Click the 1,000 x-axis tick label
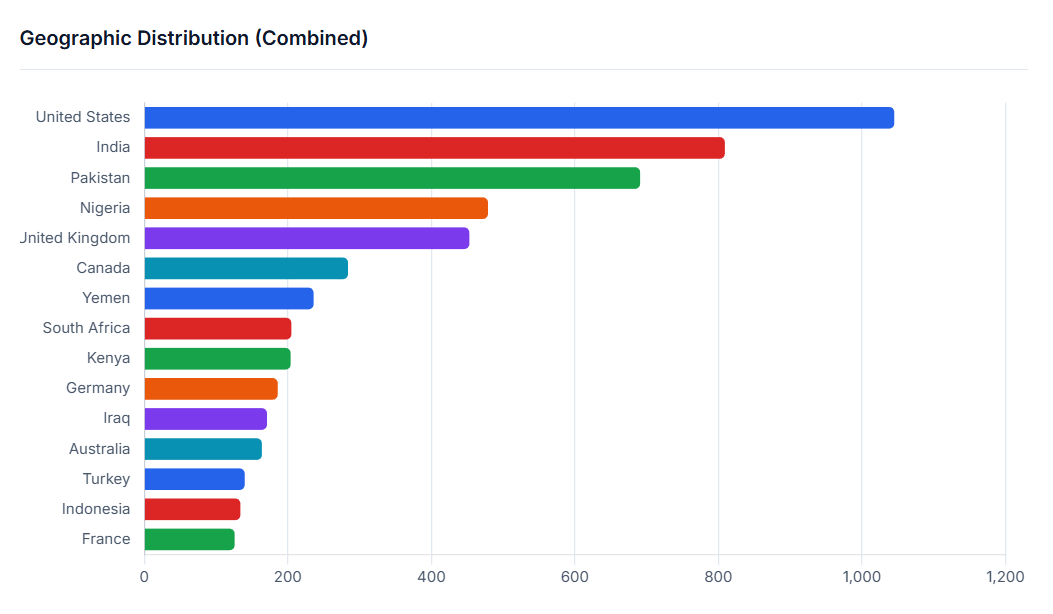This screenshot has height=614, width=1053. [861, 577]
